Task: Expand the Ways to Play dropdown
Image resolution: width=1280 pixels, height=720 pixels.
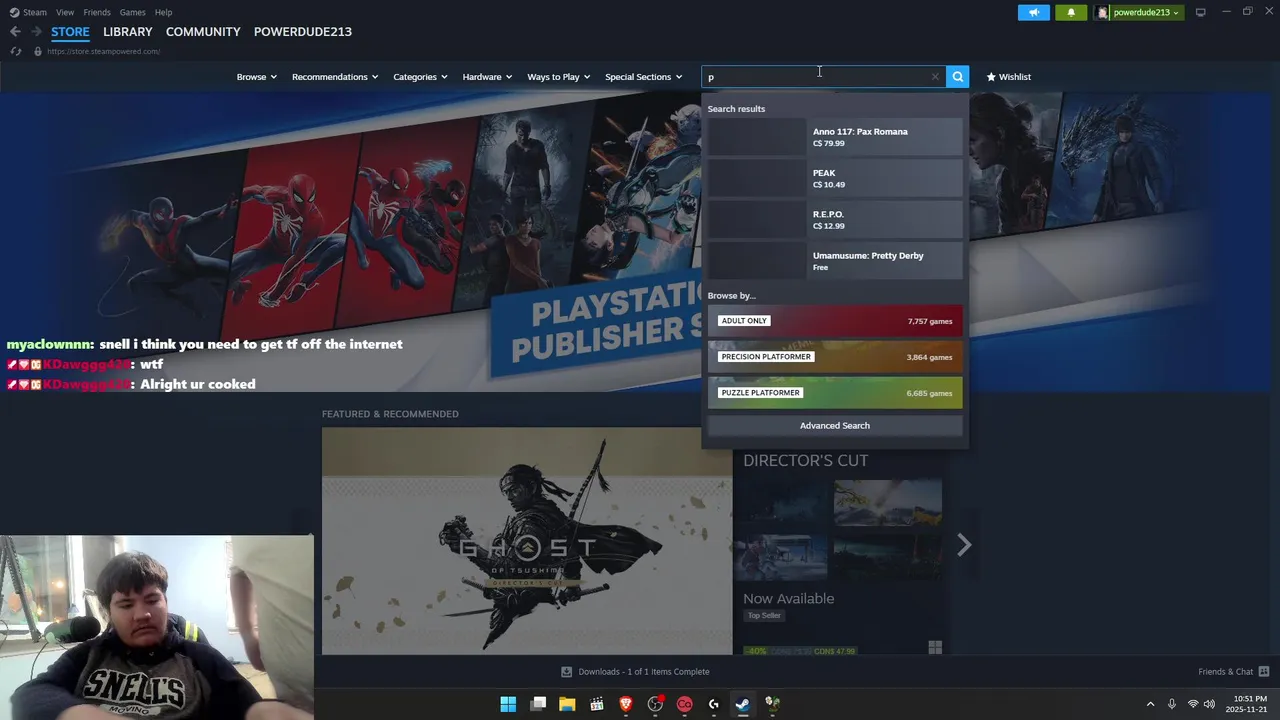Action: (558, 77)
